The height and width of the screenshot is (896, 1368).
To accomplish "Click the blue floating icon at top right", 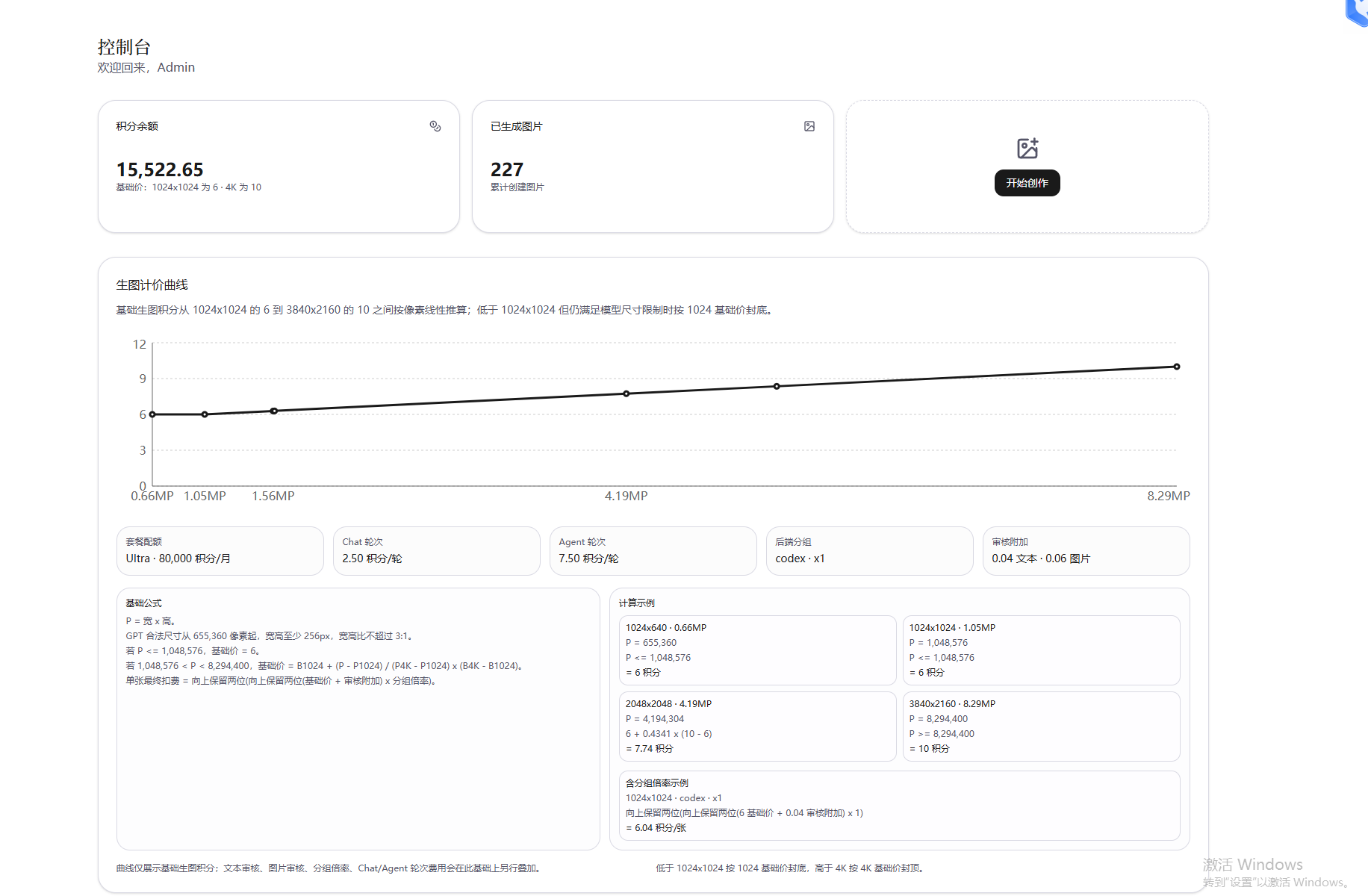I will [x=1358, y=12].
